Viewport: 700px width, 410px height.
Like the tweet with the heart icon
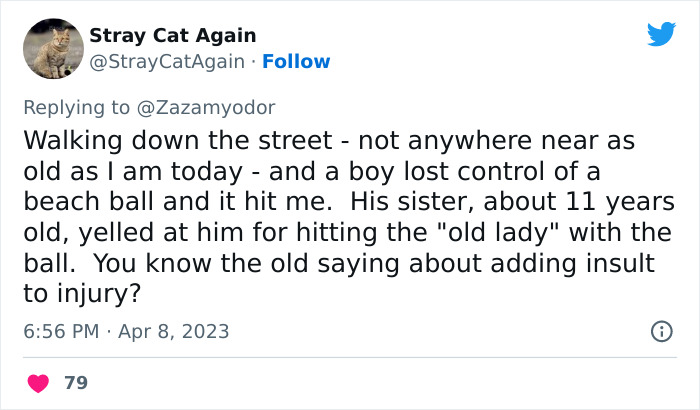[x=39, y=382]
